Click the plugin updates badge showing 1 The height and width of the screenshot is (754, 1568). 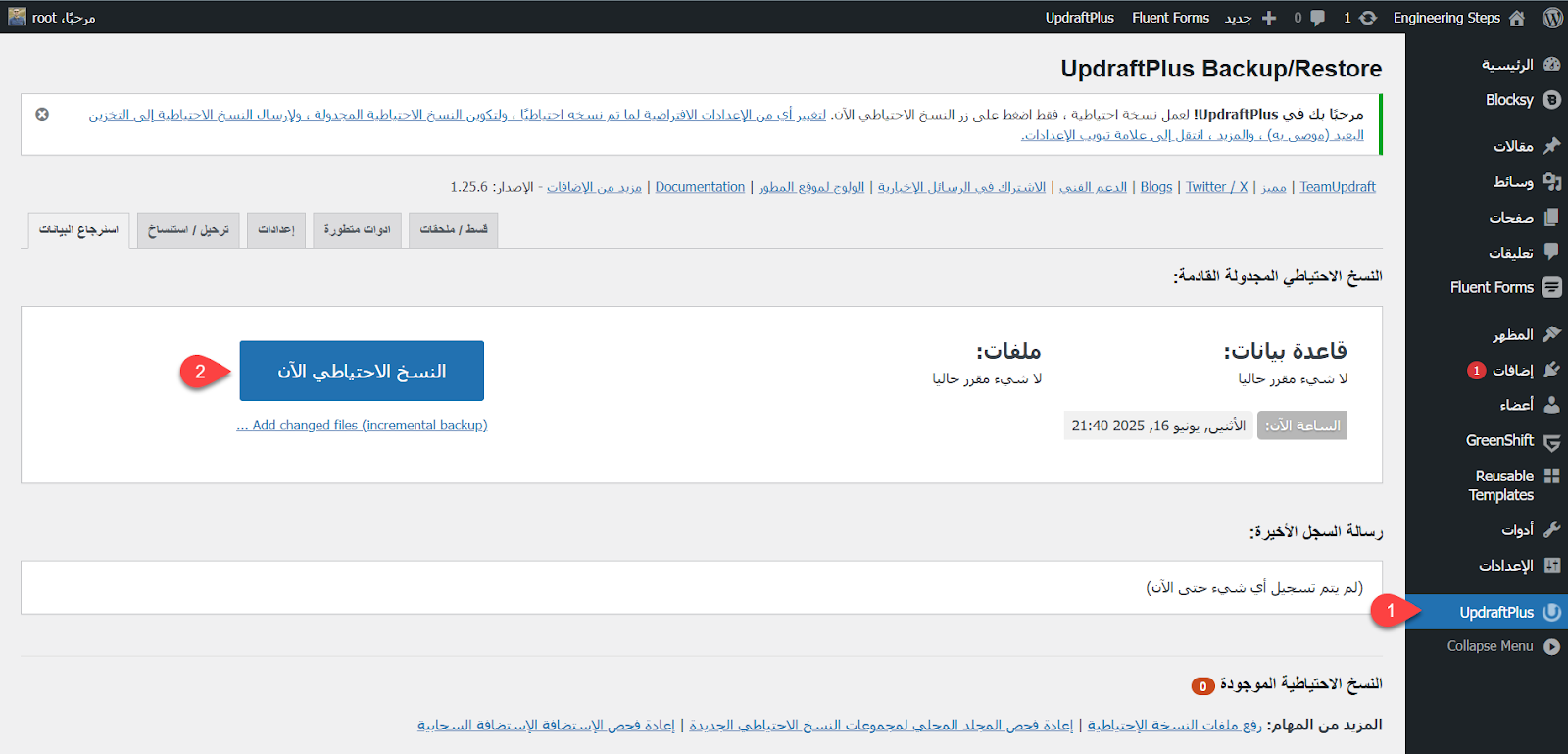[x=1476, y=371]
